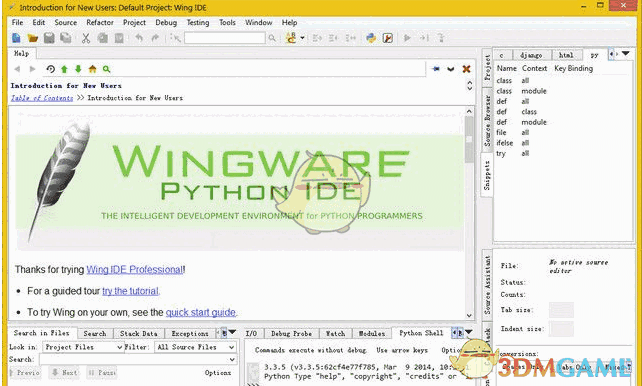The image size is (642, 386).
Task: Open the Filter All Source Files drop-down
Action: click(x=195, y=347)
